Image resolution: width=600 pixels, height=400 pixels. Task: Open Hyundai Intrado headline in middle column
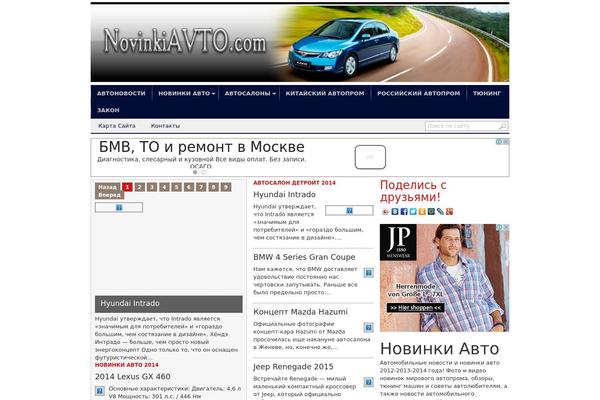(x=284, y=195)
